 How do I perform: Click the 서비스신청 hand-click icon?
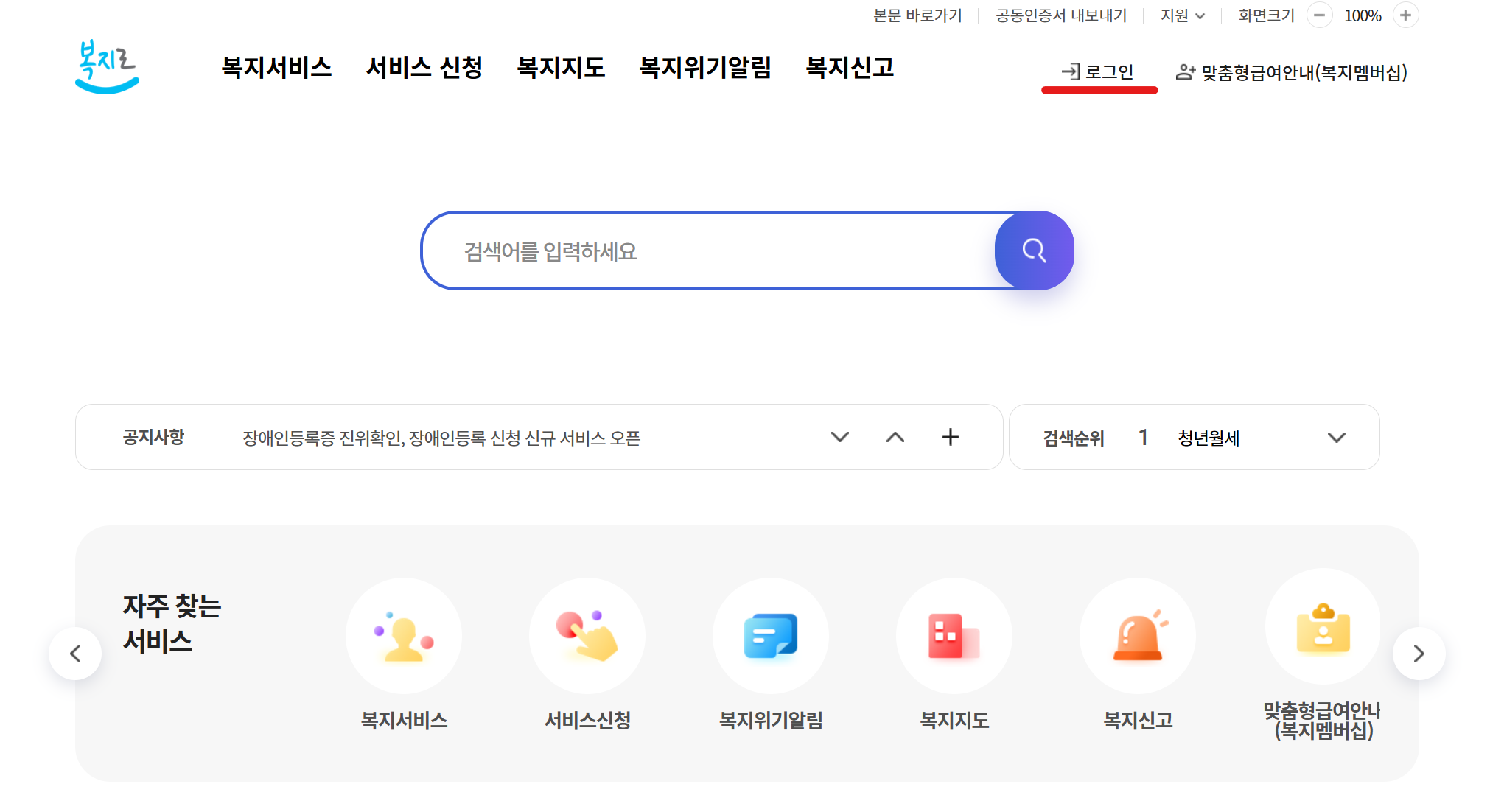[587, 636]
